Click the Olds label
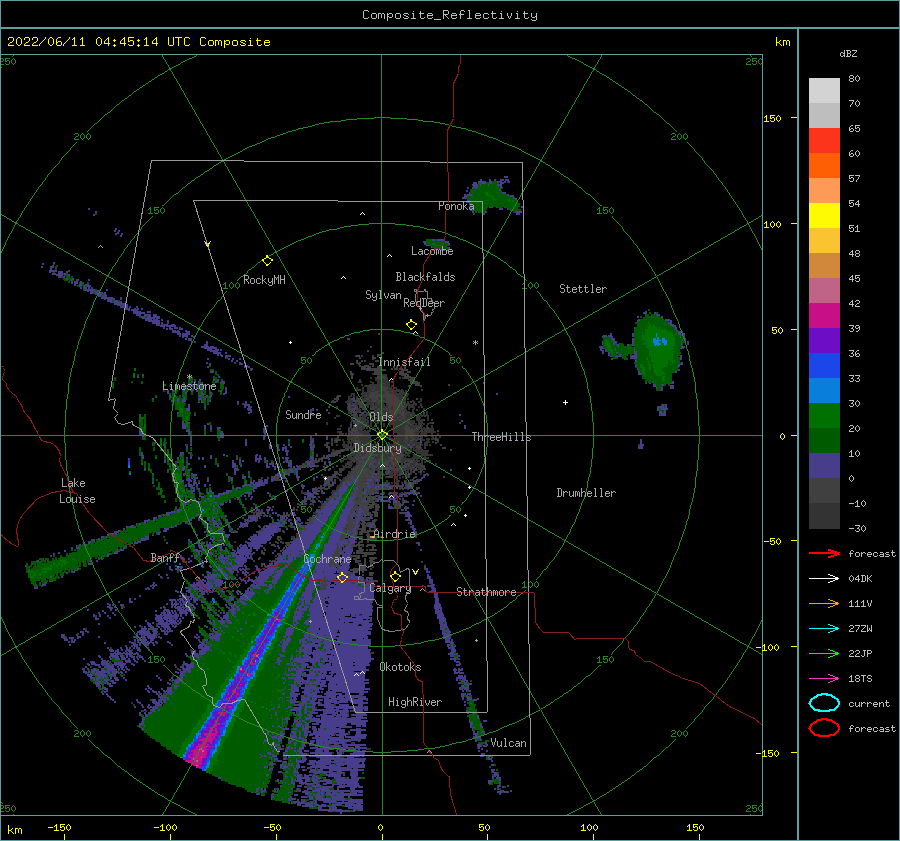Image resolution: width=900 pixels, height=841 pixels. (381, 417)
